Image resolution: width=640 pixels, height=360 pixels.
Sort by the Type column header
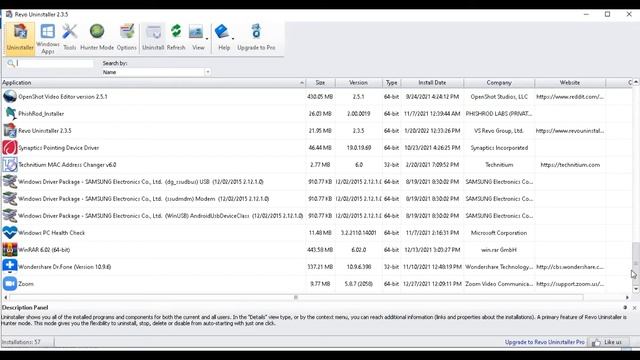click(391, 82)
